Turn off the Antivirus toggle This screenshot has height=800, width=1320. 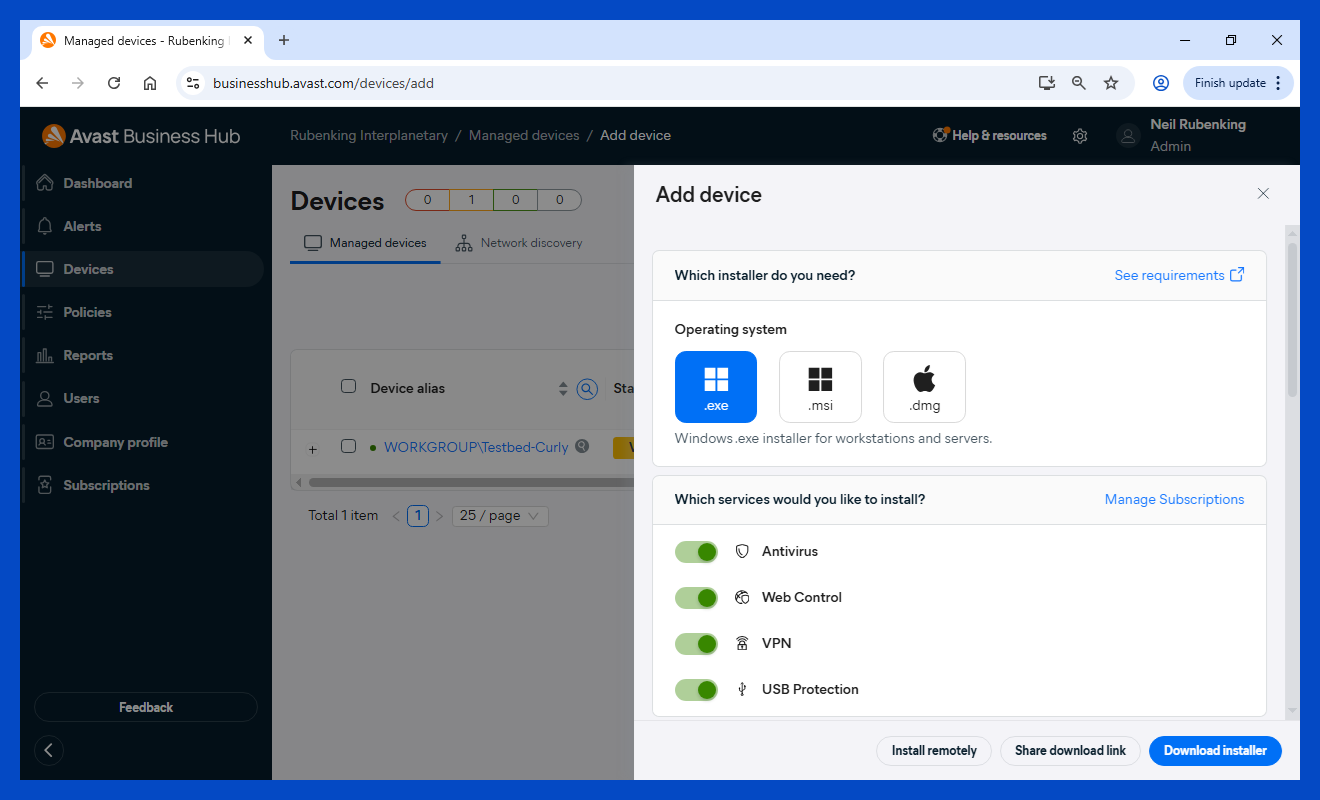pyautogui.click(x=696, y=551)
